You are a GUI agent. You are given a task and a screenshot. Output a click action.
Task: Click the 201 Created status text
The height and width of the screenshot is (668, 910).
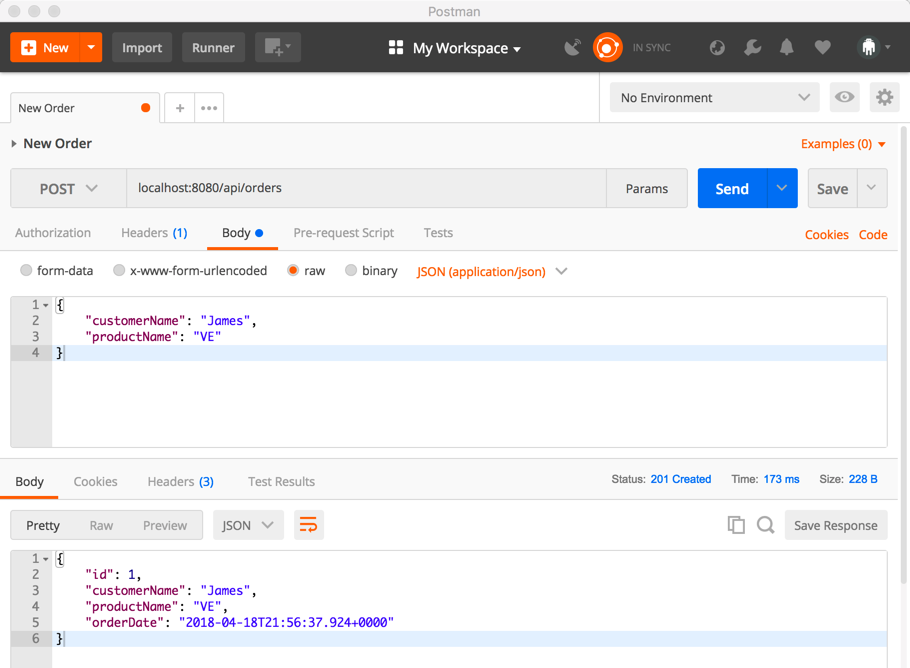681,479
